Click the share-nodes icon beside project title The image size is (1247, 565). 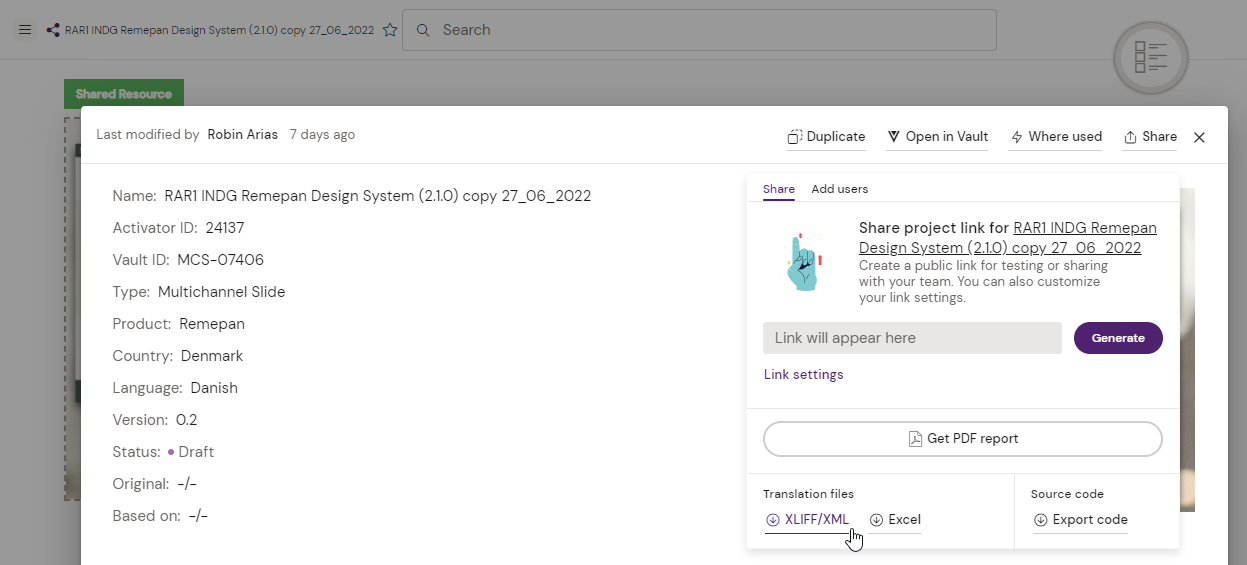click(x=53, y=30)
